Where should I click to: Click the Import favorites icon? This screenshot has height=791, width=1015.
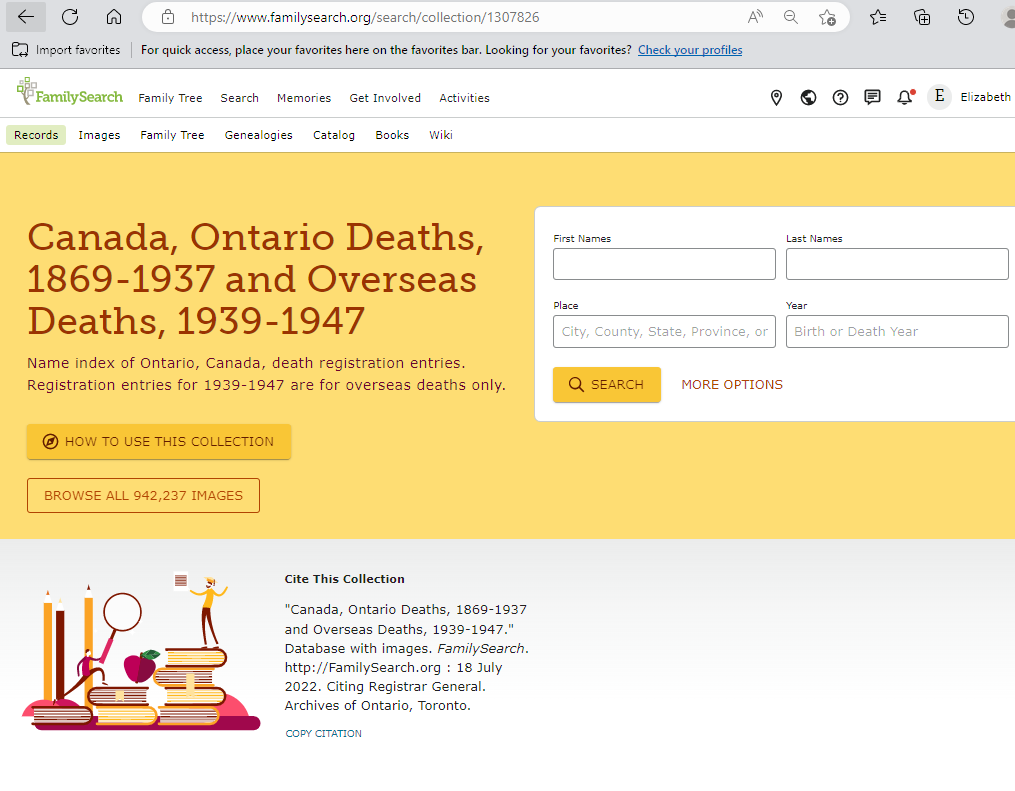point(20,50)
